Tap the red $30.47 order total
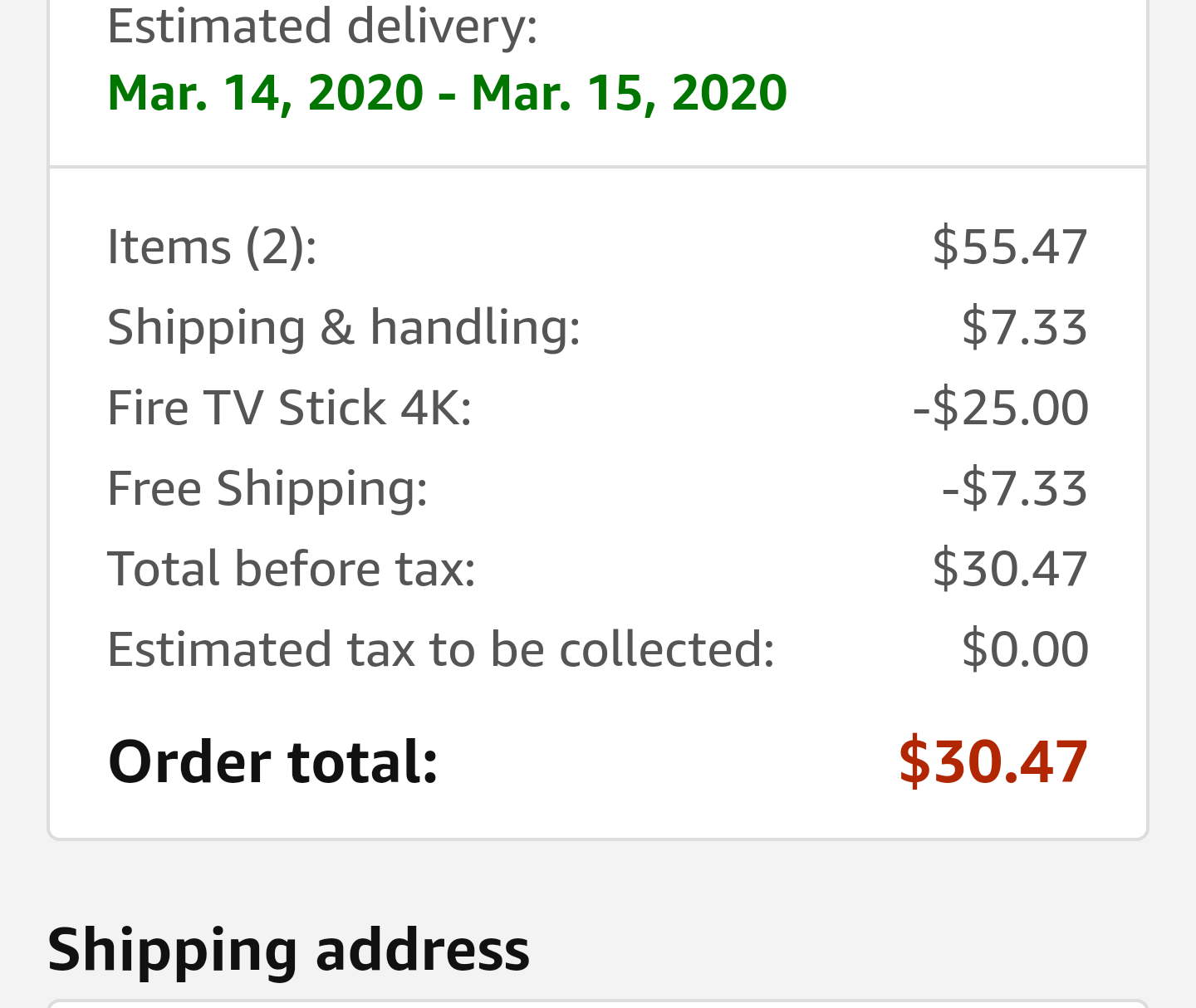The height and width of the screenshot is (1008, 1196). click(993, 761)
